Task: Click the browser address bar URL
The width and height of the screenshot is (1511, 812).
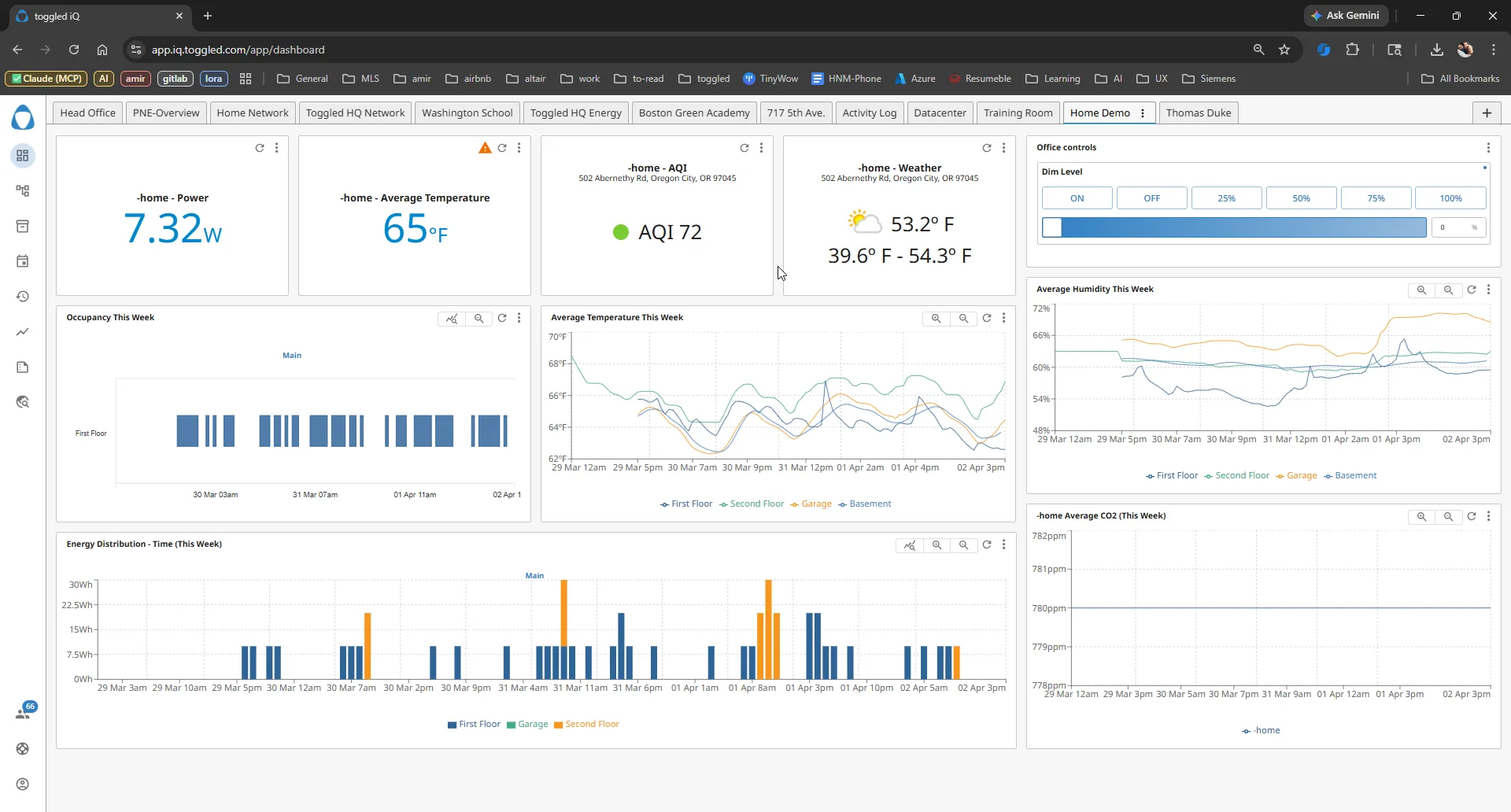Action: pos(238,50)
